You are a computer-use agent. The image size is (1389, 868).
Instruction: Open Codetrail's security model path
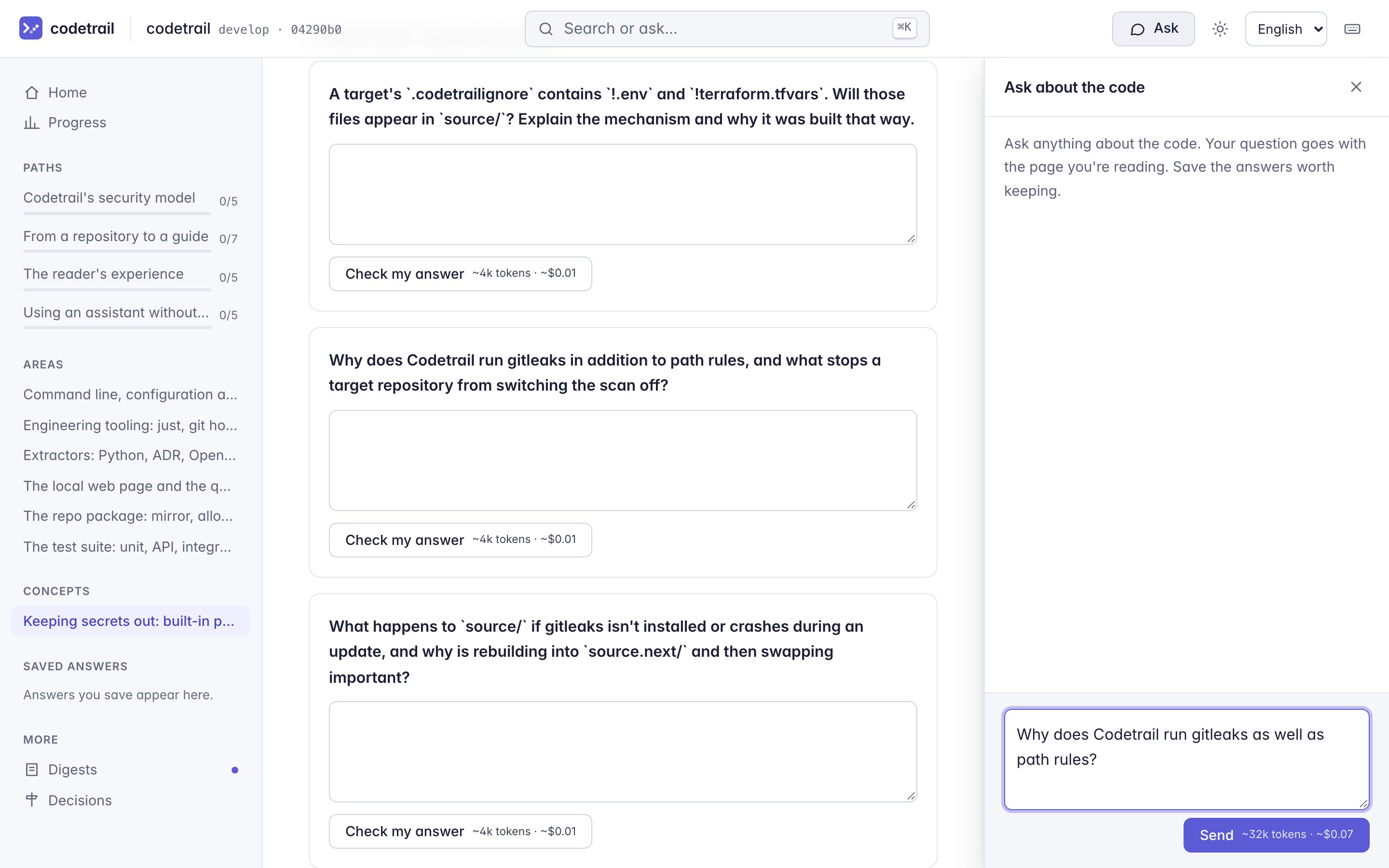point(109,198)
